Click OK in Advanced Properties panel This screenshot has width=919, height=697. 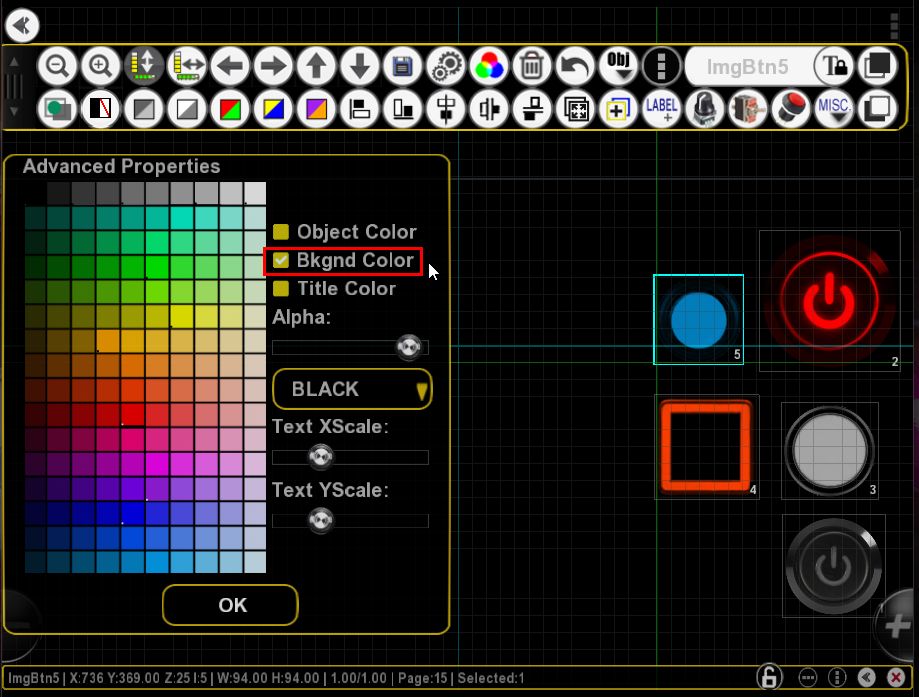coord(230,605)
